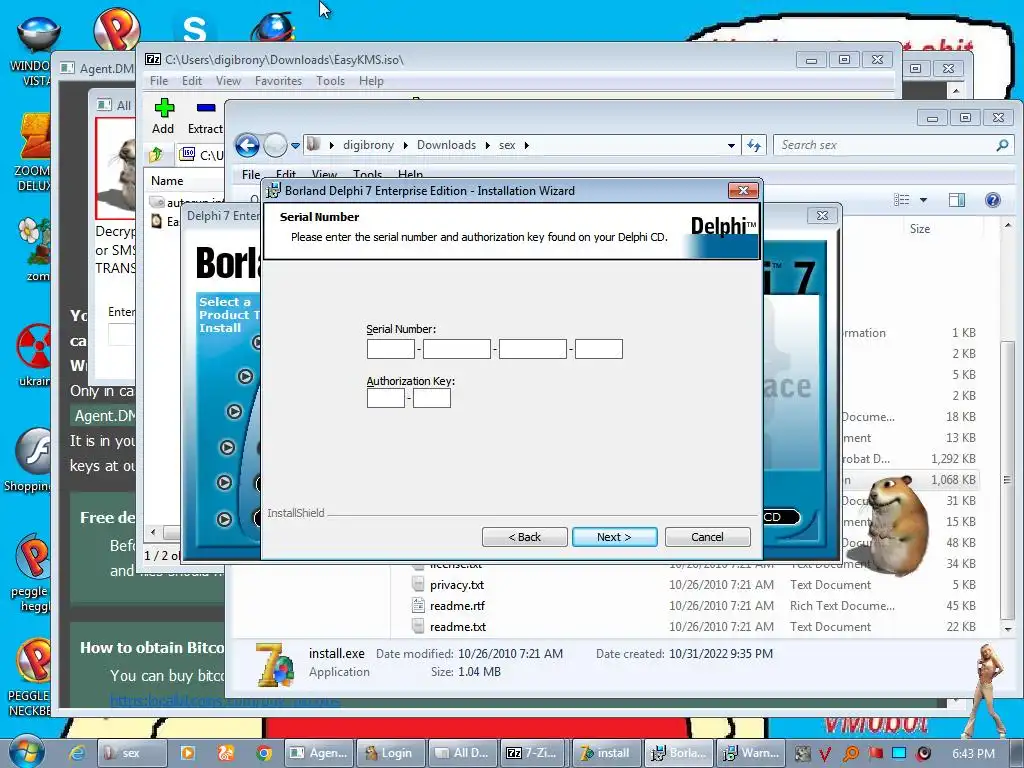This screenshot has width=1024, height=768.
Task: Select the readme.rtf file
Action: (x=457, y=605)
